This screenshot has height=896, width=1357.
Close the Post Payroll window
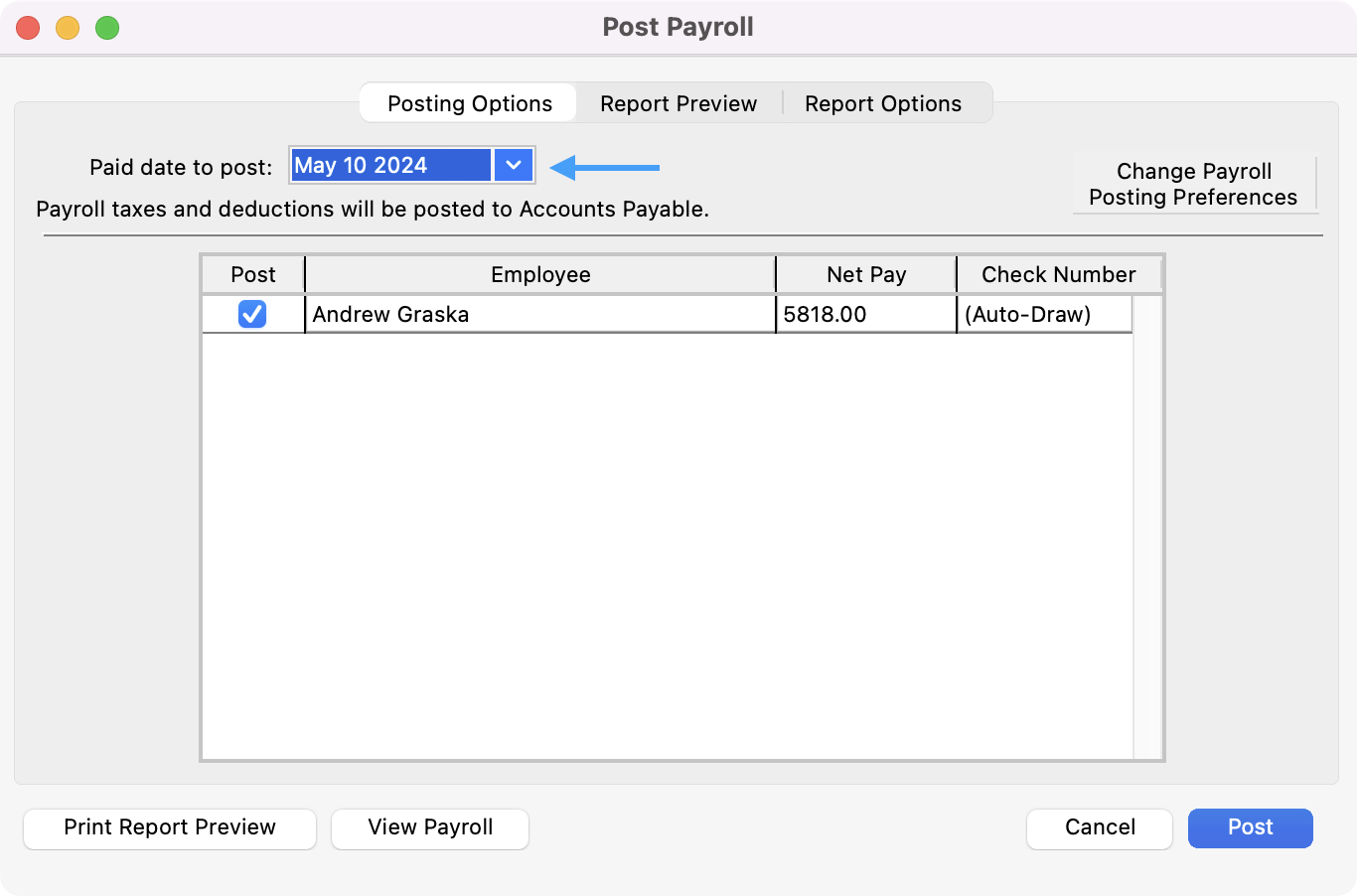coord(28,28)
